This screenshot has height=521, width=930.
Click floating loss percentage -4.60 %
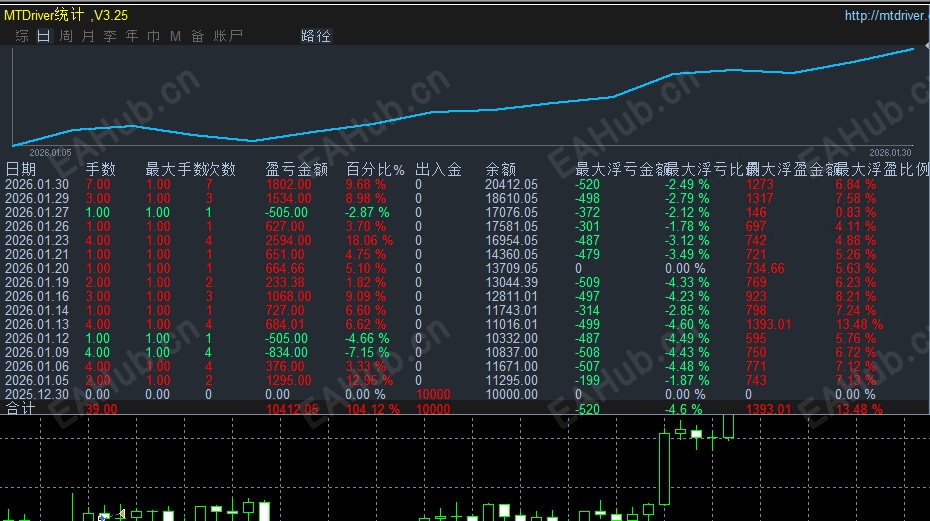point(687,325)
